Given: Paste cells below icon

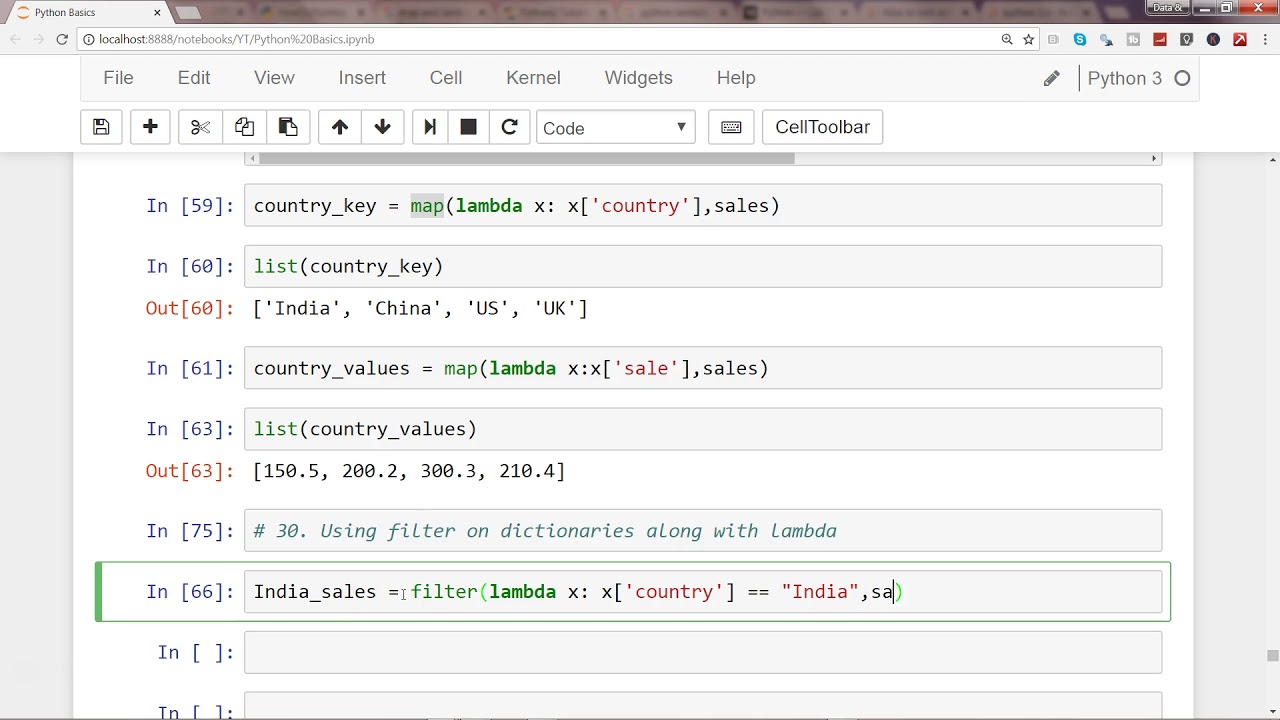Looking at the screenshot, I should pyautogui.click(x=288, y=127).
